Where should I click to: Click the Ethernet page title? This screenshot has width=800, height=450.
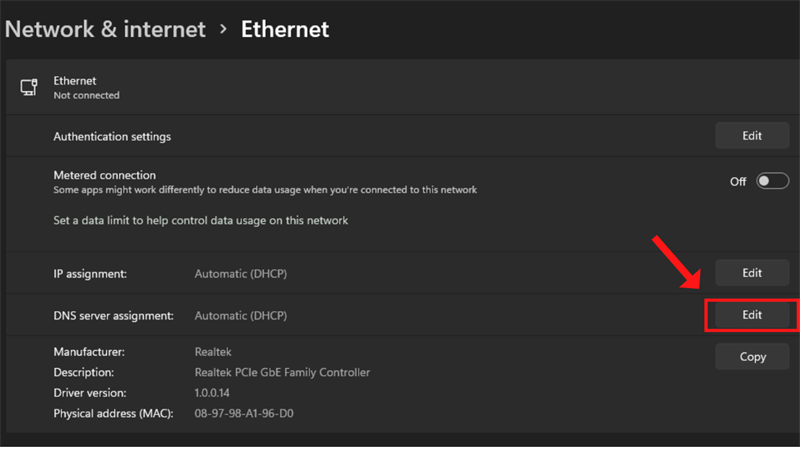(x=285, y=30)
